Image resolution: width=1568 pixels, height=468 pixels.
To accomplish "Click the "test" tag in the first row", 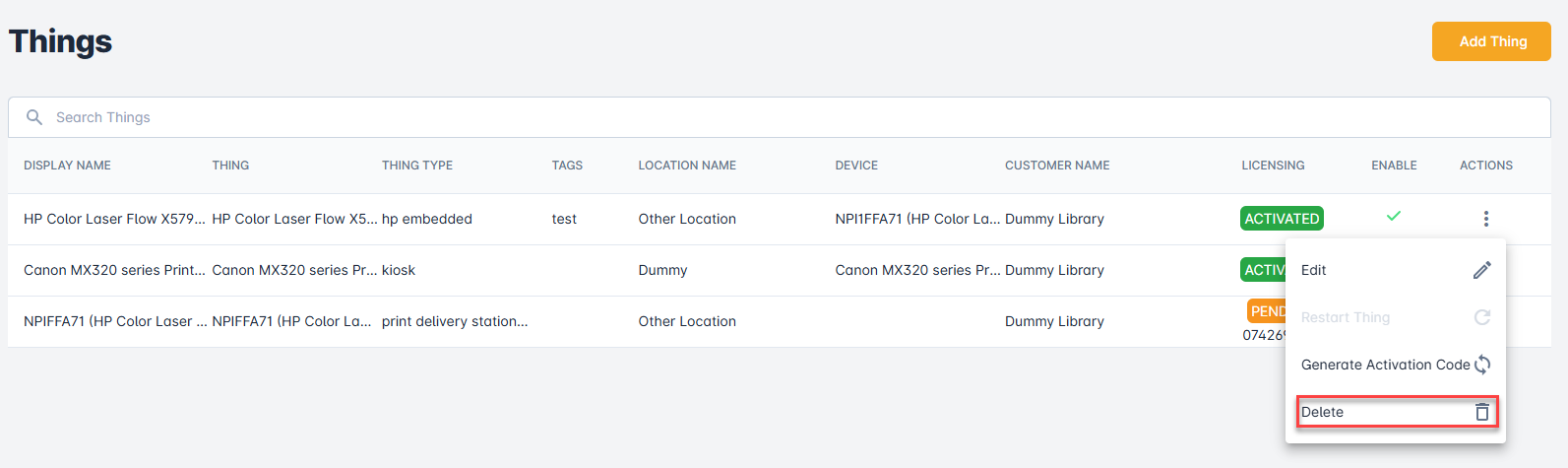I will tap(564, 219).
